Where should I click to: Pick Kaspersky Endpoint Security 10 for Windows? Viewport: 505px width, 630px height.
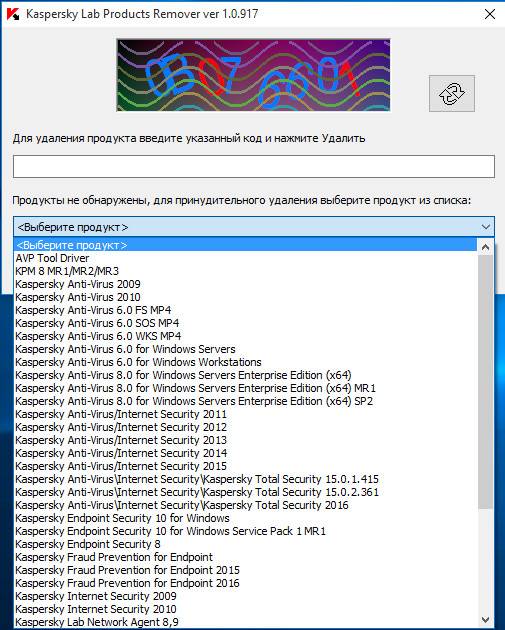[245, 518]
